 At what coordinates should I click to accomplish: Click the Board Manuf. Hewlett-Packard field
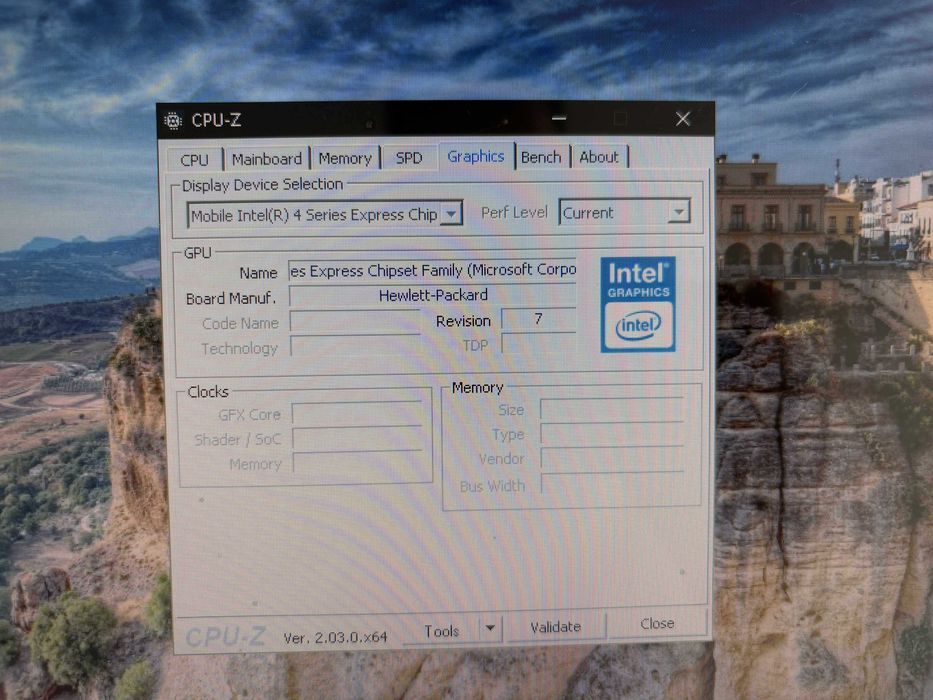point(433,295)
